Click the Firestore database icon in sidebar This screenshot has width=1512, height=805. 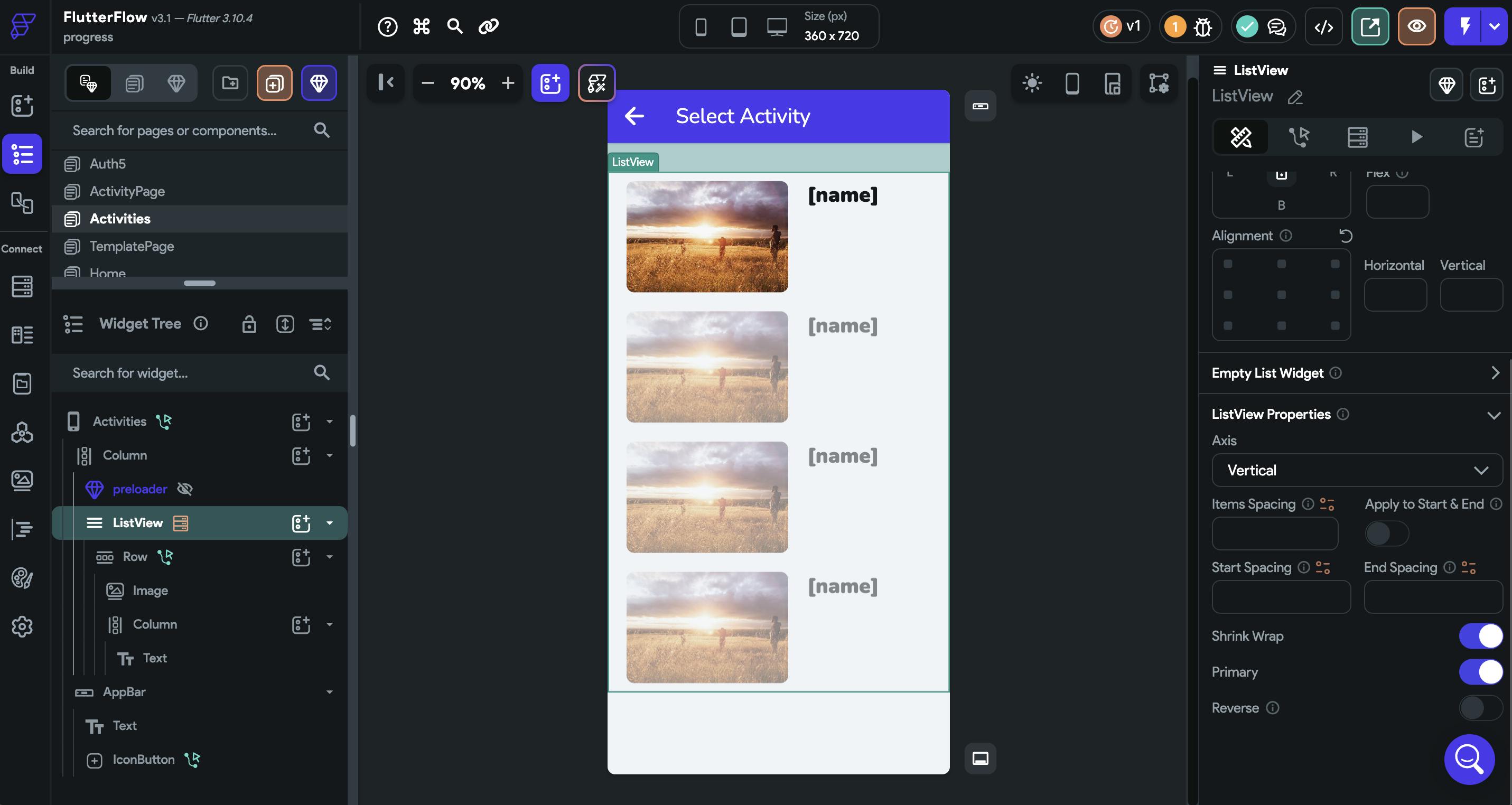22,286
